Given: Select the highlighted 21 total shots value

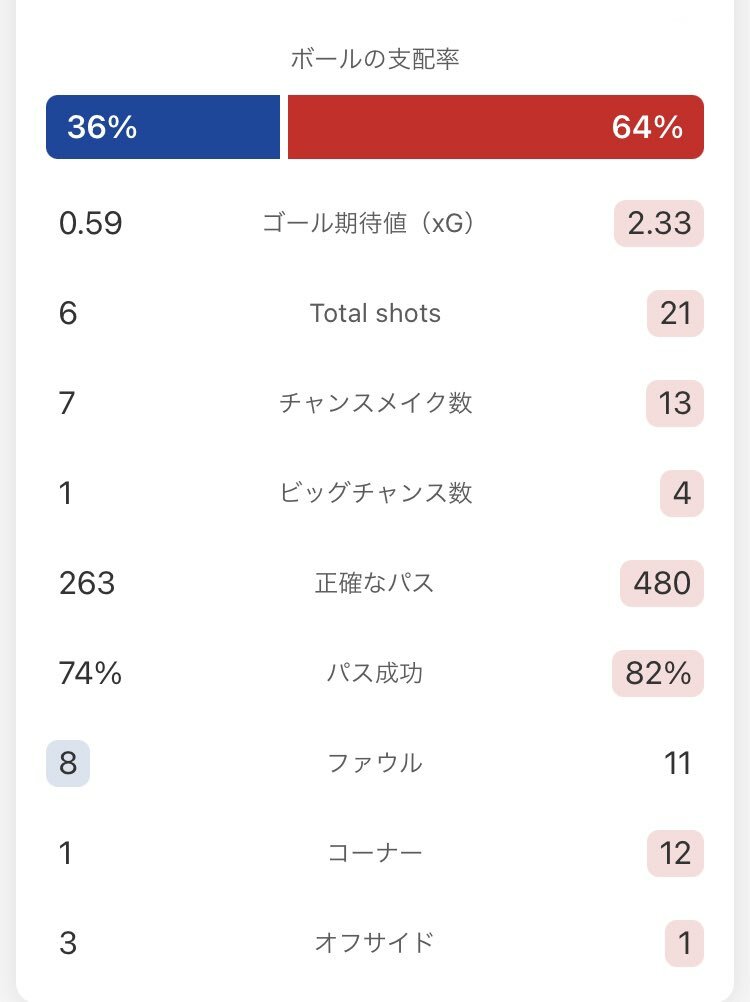Looking at the screenshot, I should [675, 313].
